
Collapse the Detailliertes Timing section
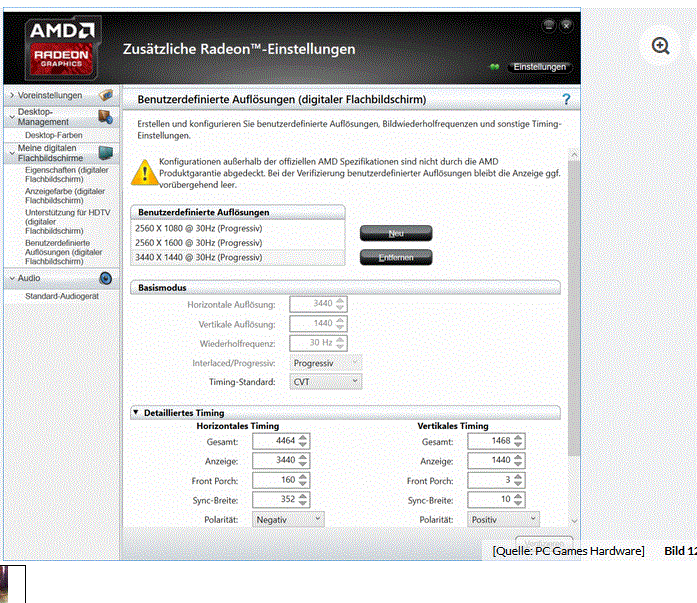136,412
